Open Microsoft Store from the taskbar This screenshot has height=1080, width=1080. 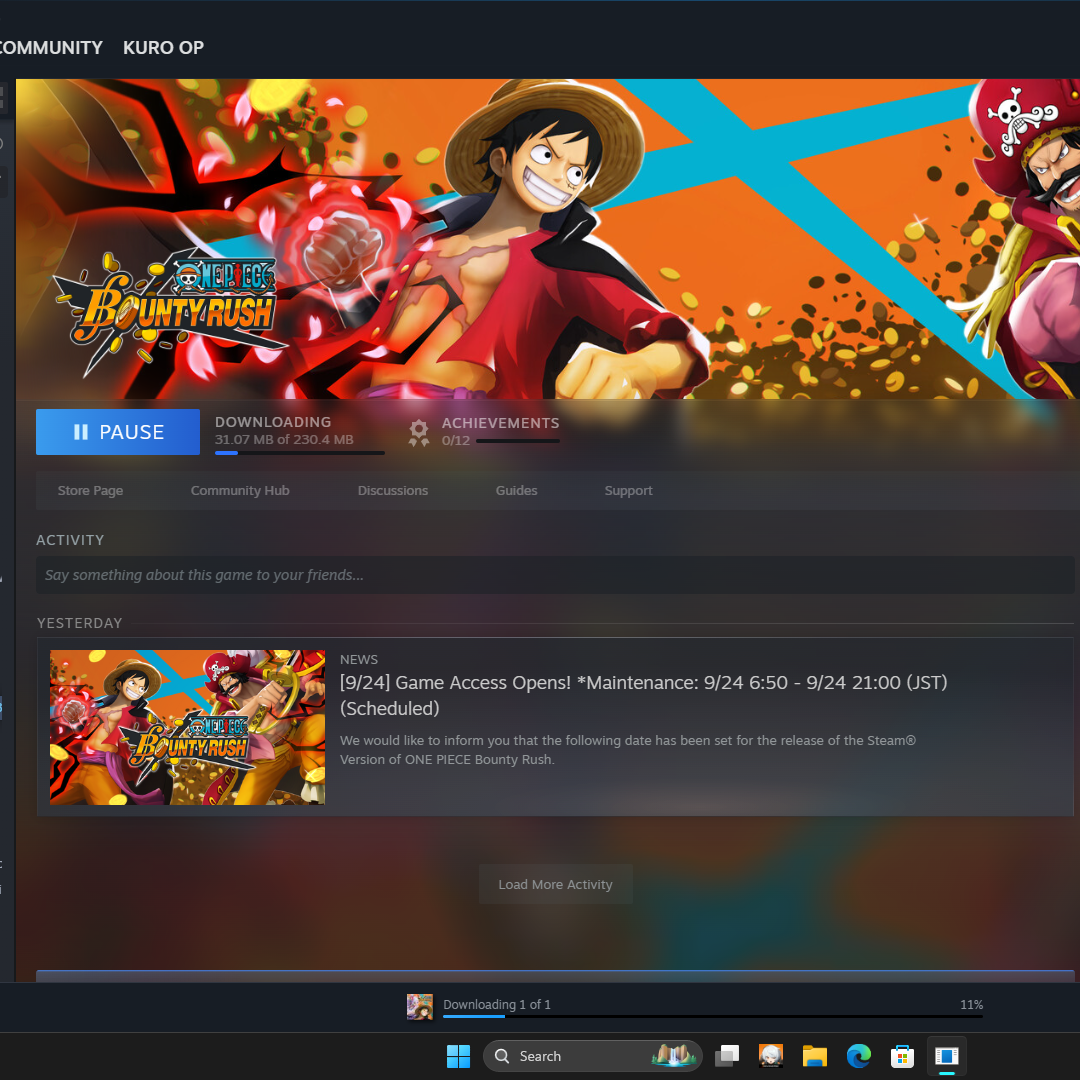pos(902,1056)
